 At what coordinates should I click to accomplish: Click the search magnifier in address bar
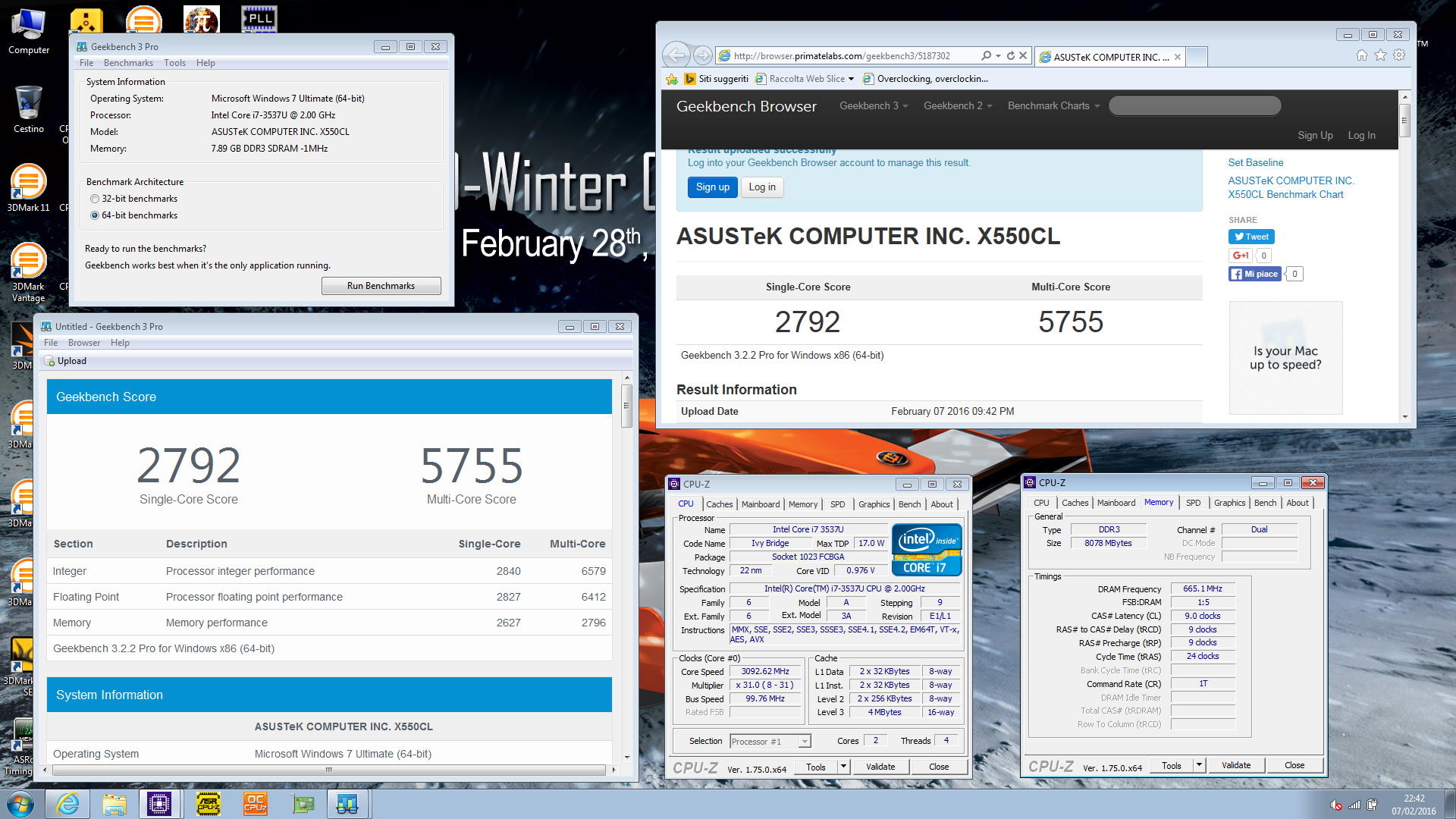(986, 55)
